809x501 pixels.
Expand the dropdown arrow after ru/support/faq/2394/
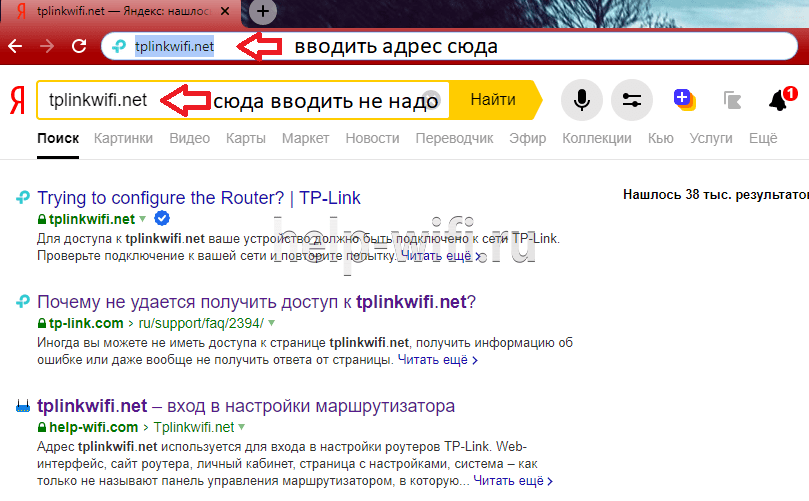(271, 323)
